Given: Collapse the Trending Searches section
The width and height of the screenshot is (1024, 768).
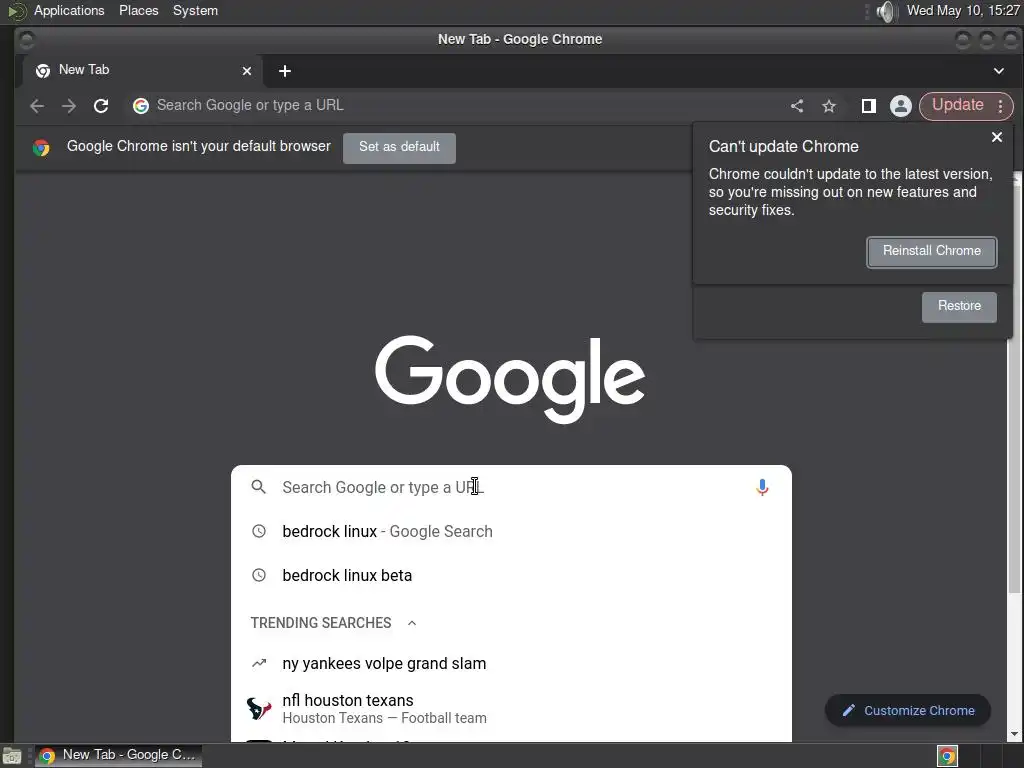Looking at the screenshot, I should tap(412, 623).
